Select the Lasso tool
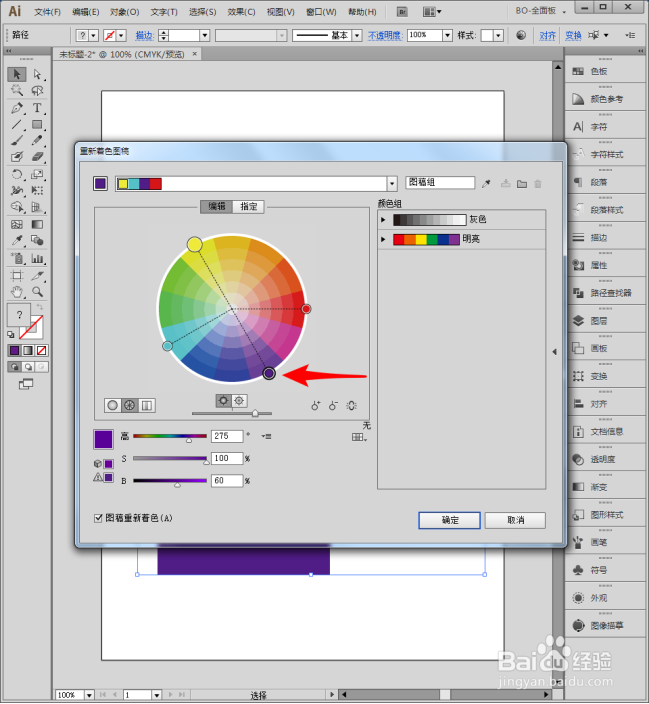 (37, 91)
